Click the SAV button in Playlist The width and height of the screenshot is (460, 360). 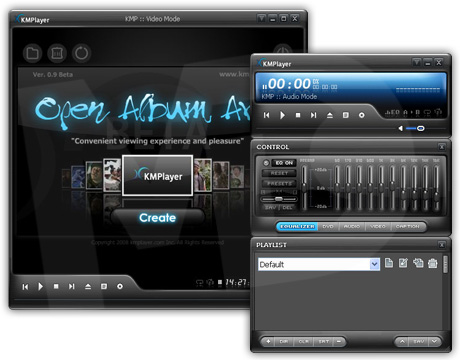point(419,341)
